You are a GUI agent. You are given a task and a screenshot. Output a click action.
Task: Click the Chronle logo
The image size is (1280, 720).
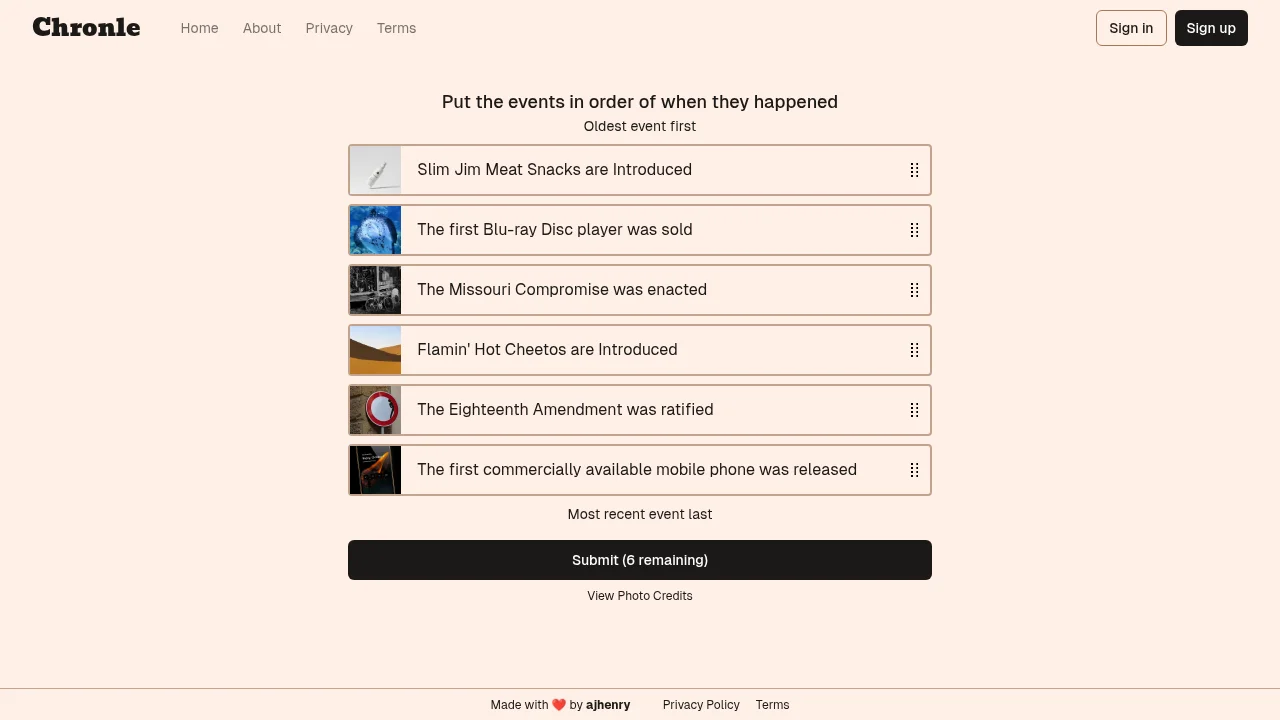86,28
